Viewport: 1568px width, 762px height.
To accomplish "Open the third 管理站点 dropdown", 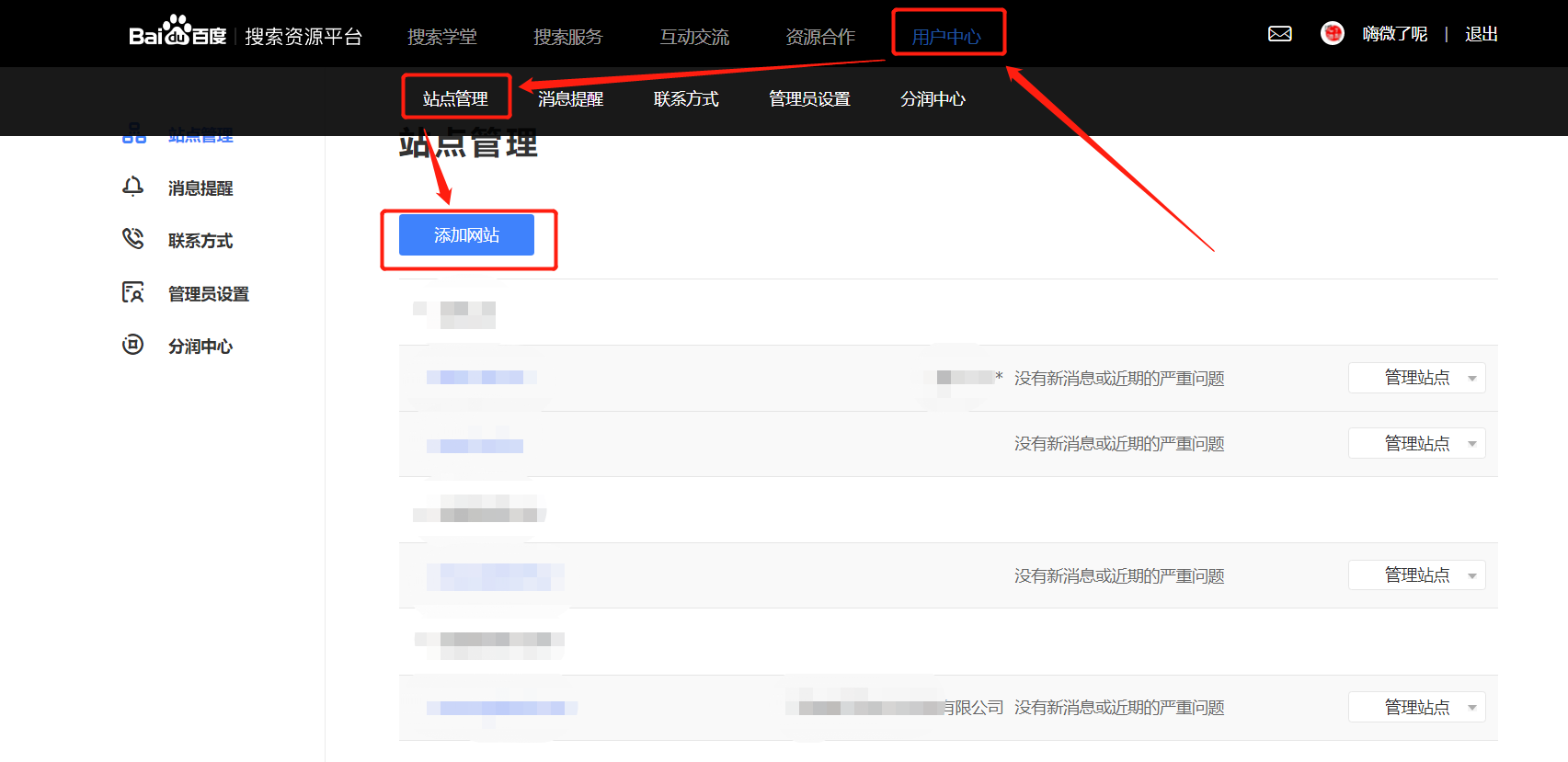I will [x=1416, y=575].
